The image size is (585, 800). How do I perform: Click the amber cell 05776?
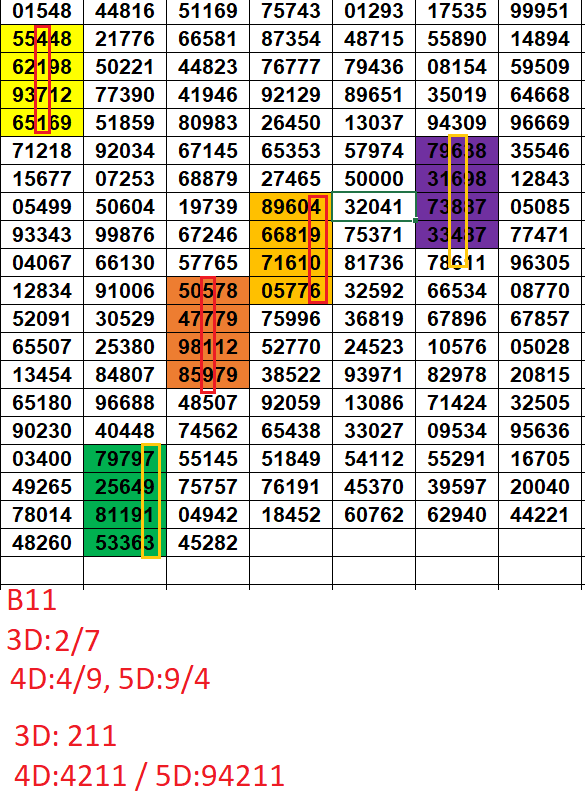tap(291, 291)
